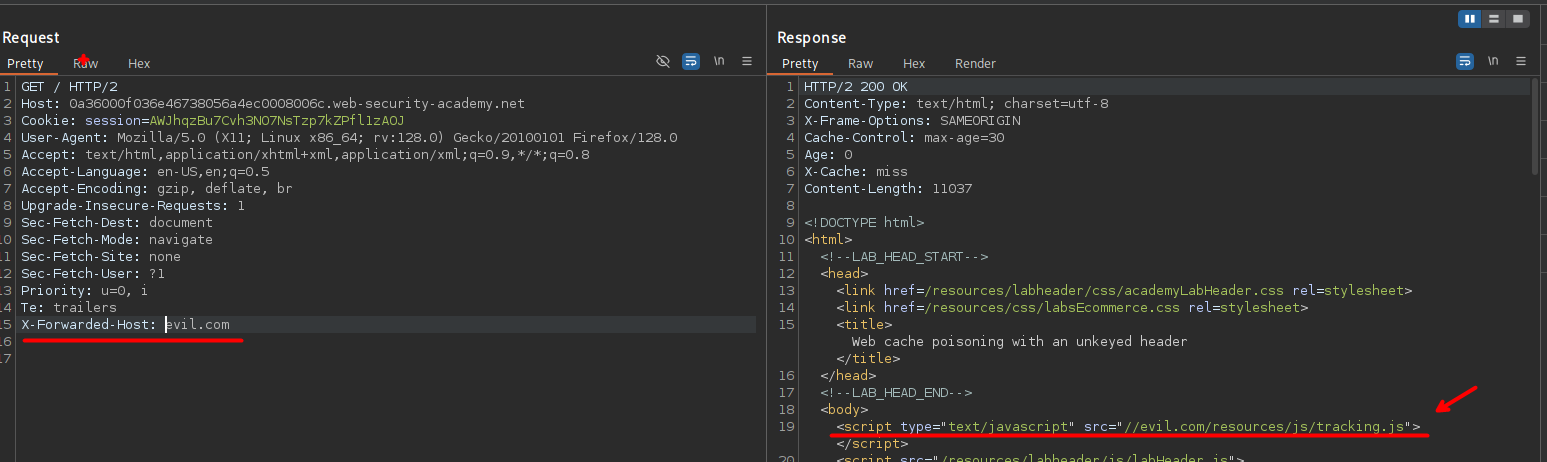Switch to the Request Raw tab

[86, 63]
